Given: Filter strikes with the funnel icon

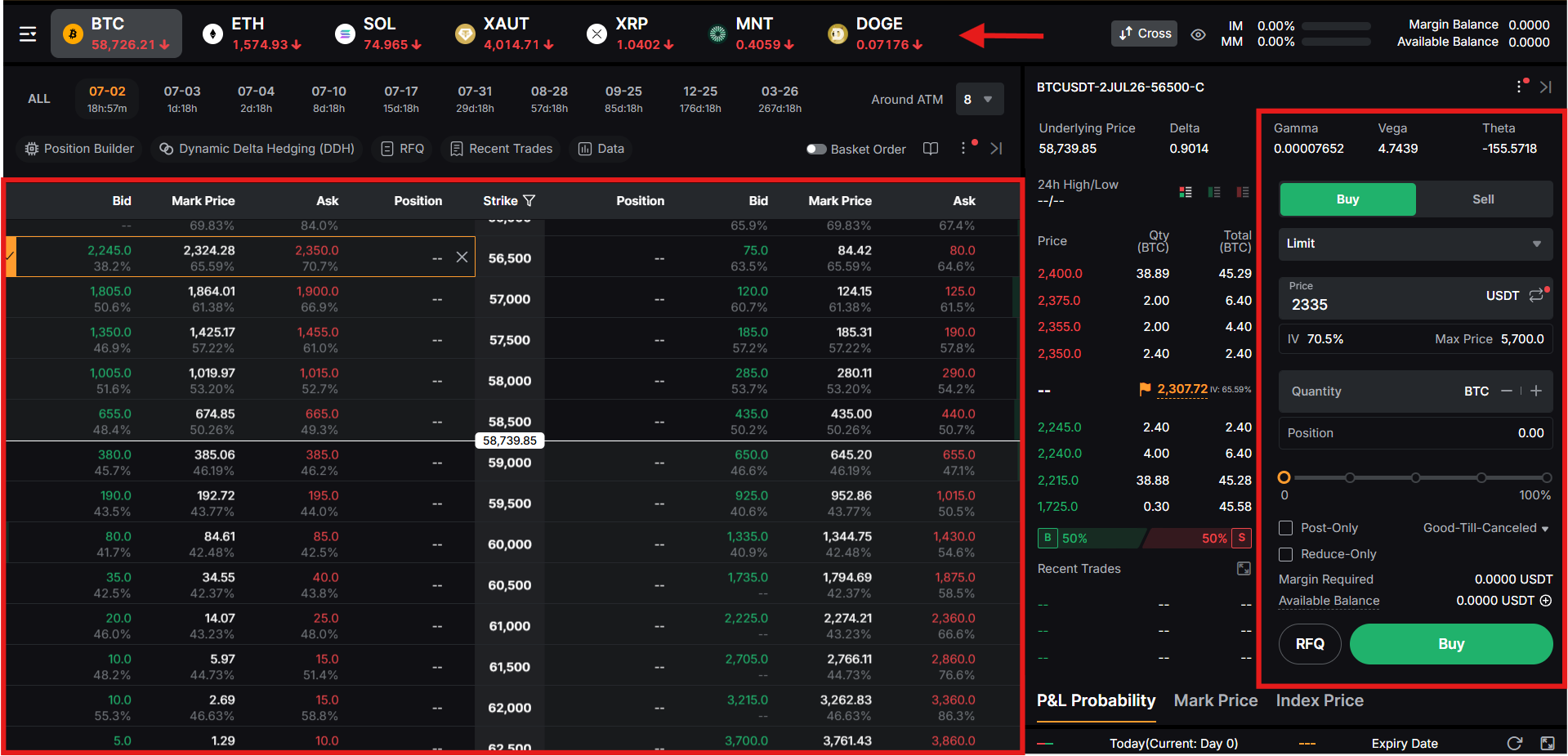Looking at the screenshot, I should click(x=529, y=200).
